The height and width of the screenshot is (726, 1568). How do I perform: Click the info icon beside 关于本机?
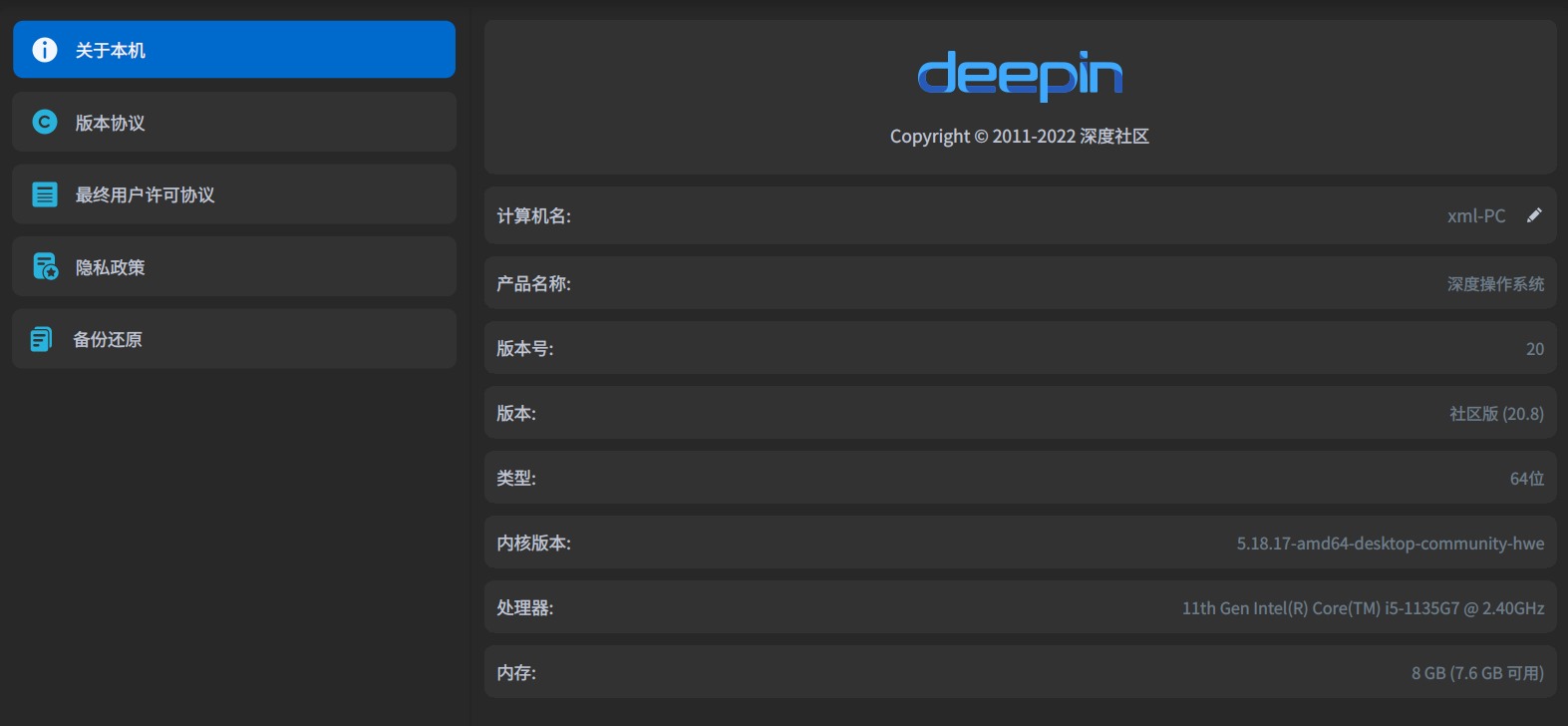(45, 50)
